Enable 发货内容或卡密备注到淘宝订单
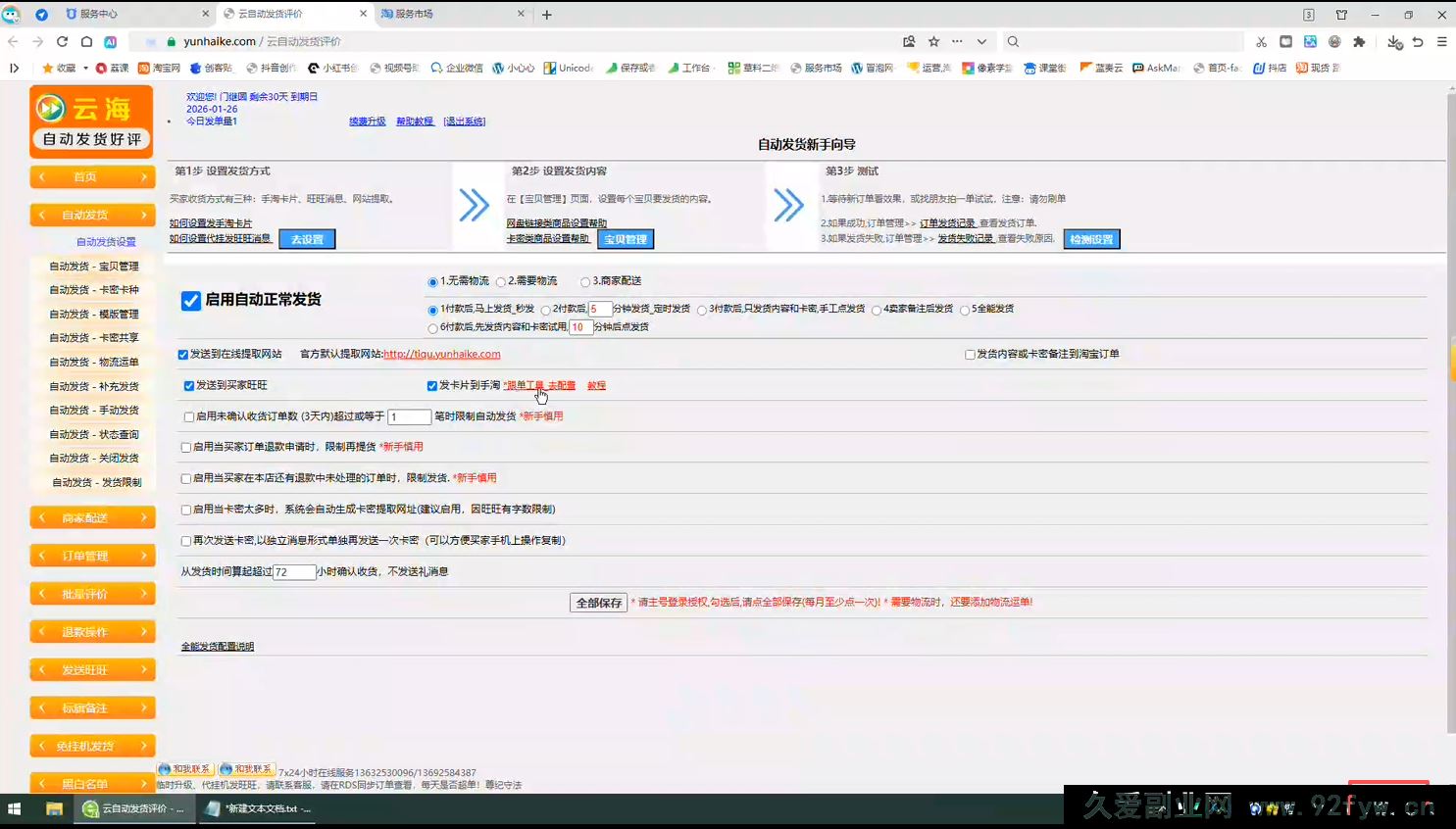The width and height of the screenshot is (1456, 829). pyautogui.click(x=969, y=354)
